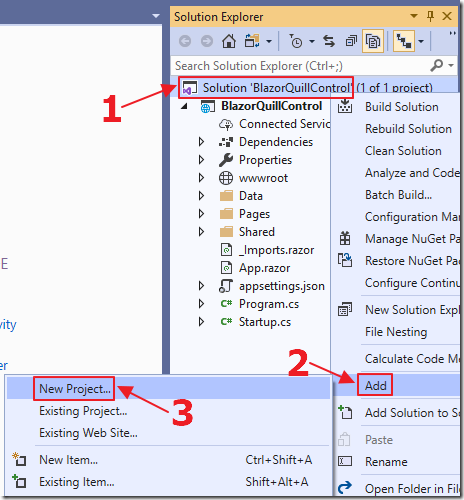The image size is (464, 500).
Task: Expand the Pages folder
Action: click(x=201, y=214)
